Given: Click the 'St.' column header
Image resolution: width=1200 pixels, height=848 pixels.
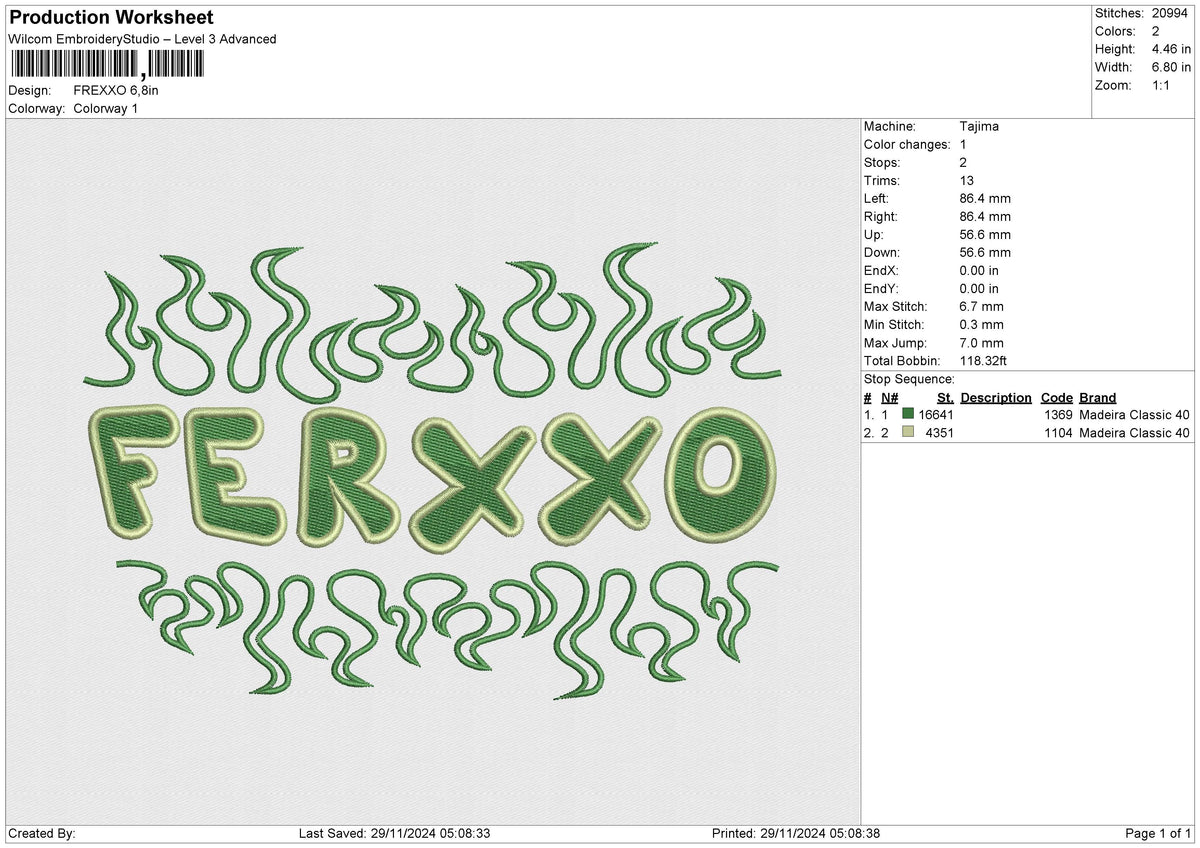Looking at the screenshot, I should pos(945,397).
